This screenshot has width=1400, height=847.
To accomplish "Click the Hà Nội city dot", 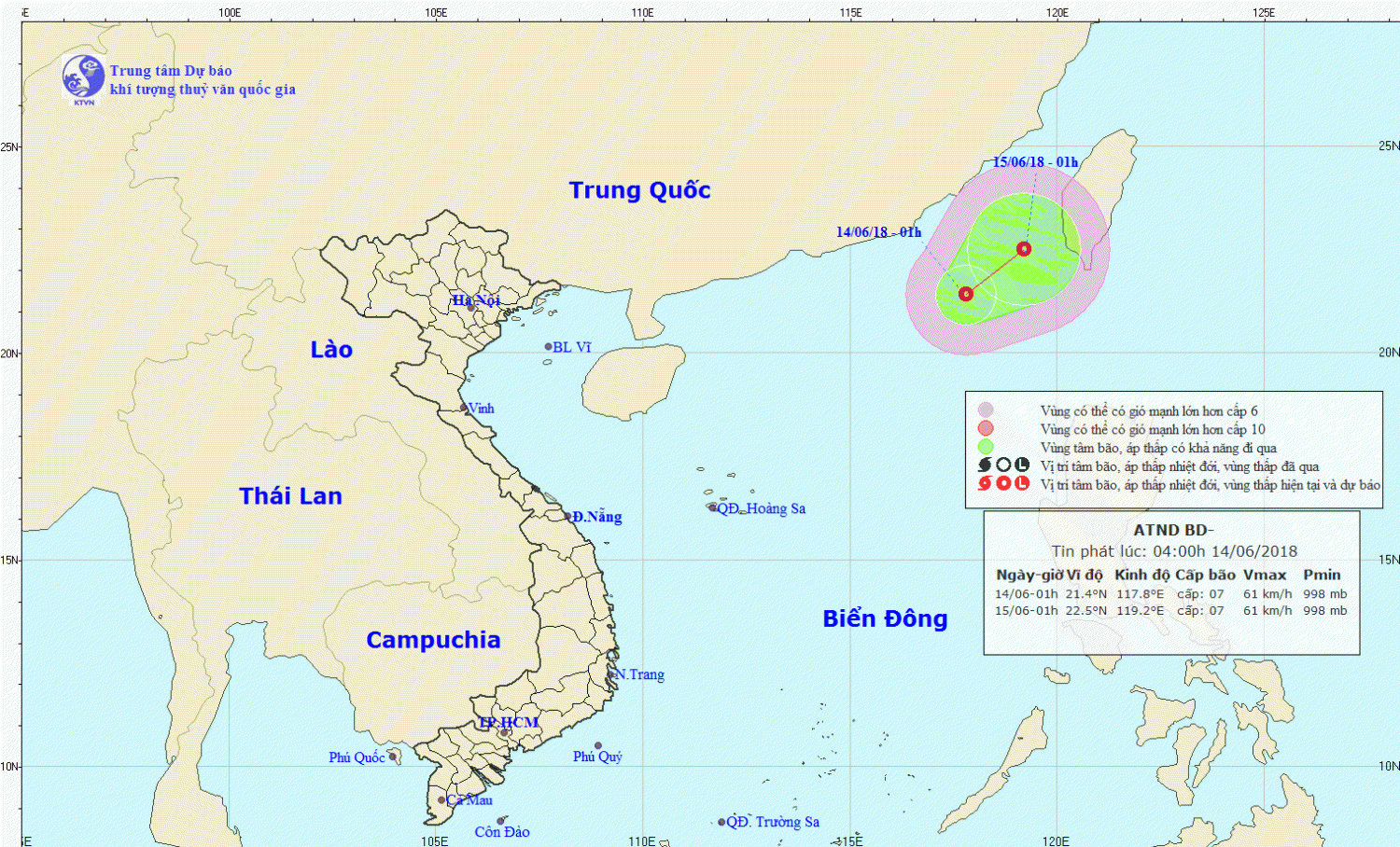I will (x=471, y=307).
